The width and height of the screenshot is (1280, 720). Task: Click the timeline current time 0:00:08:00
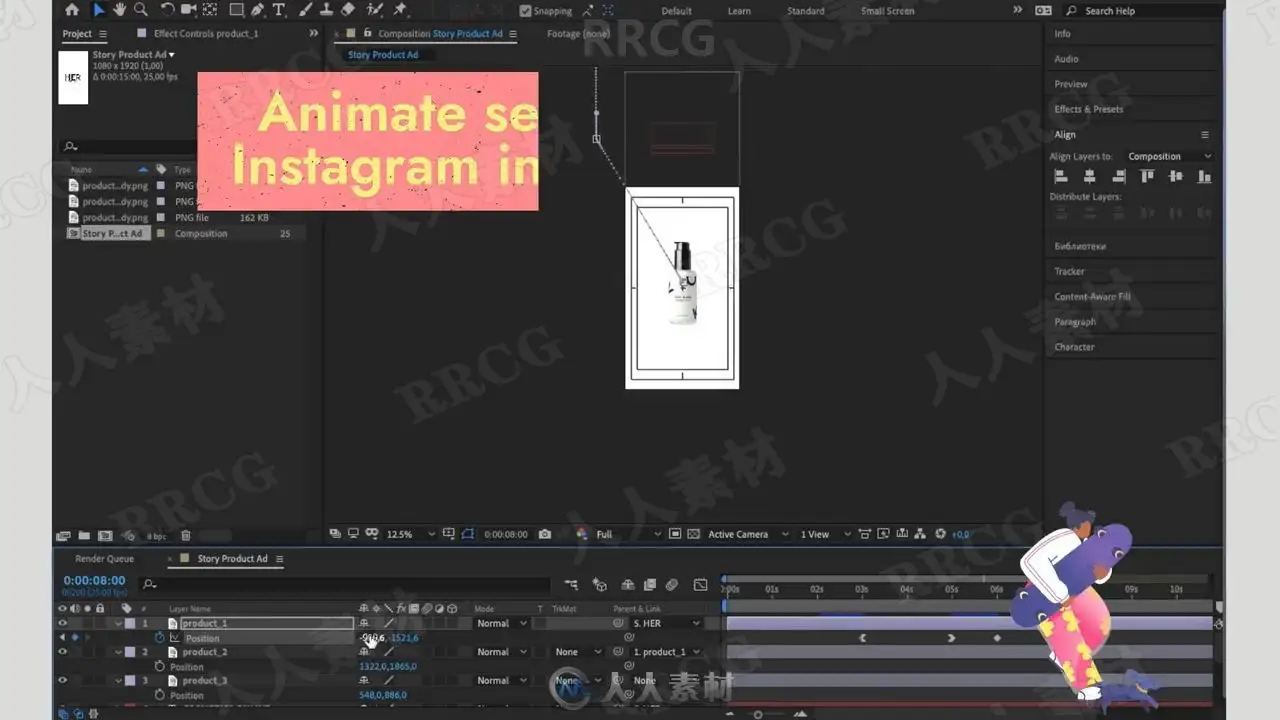[x=94, y=580]
